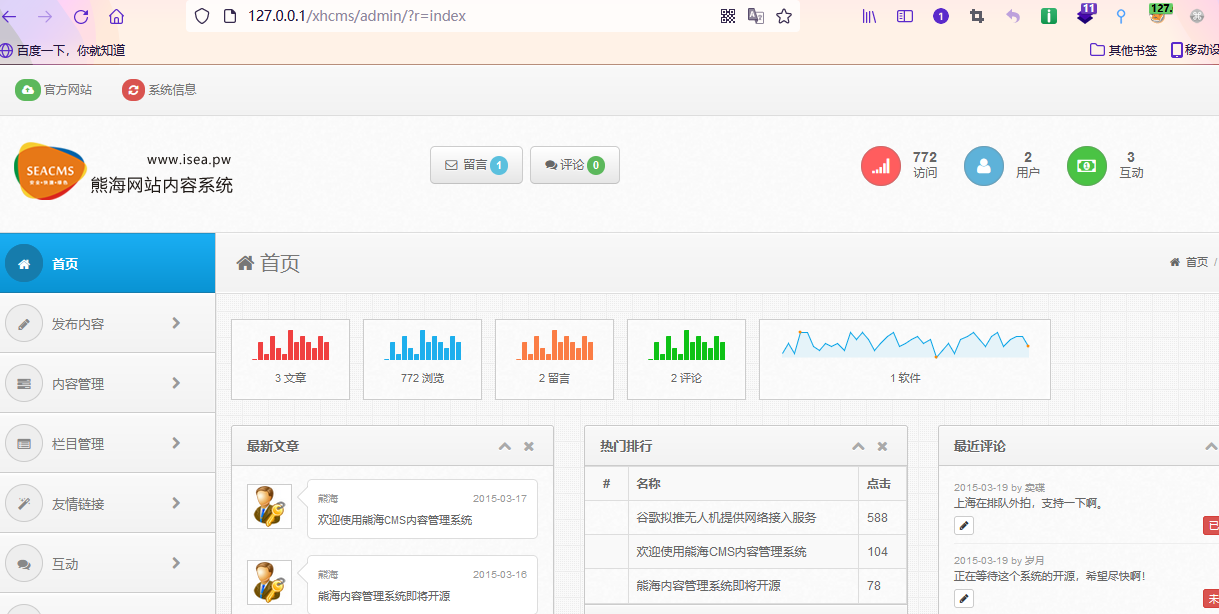Collapse the 热门排行 panel

858,446
